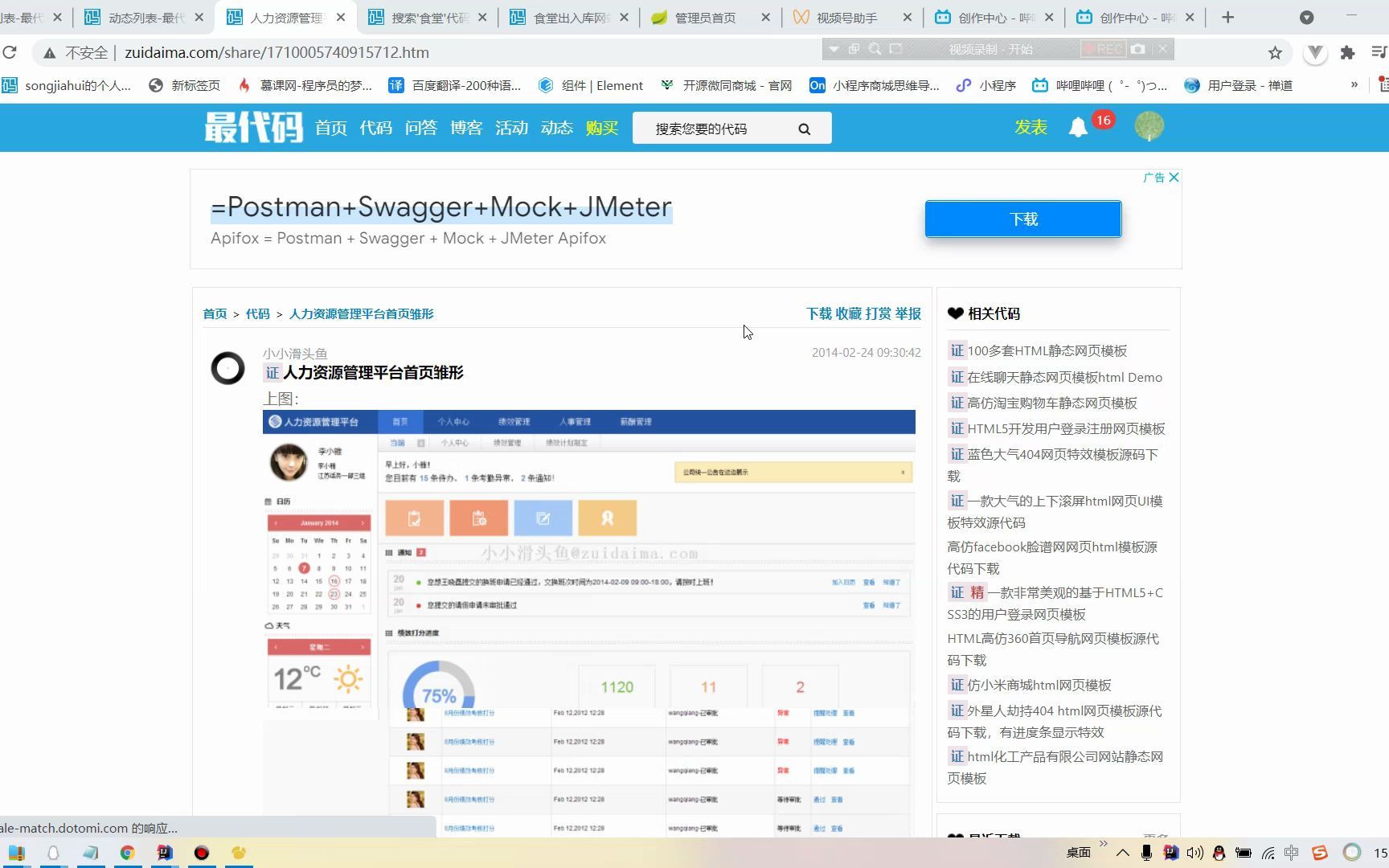Click the 打赏 reward link
The image size is (1389, 868).
click(879, 313)
